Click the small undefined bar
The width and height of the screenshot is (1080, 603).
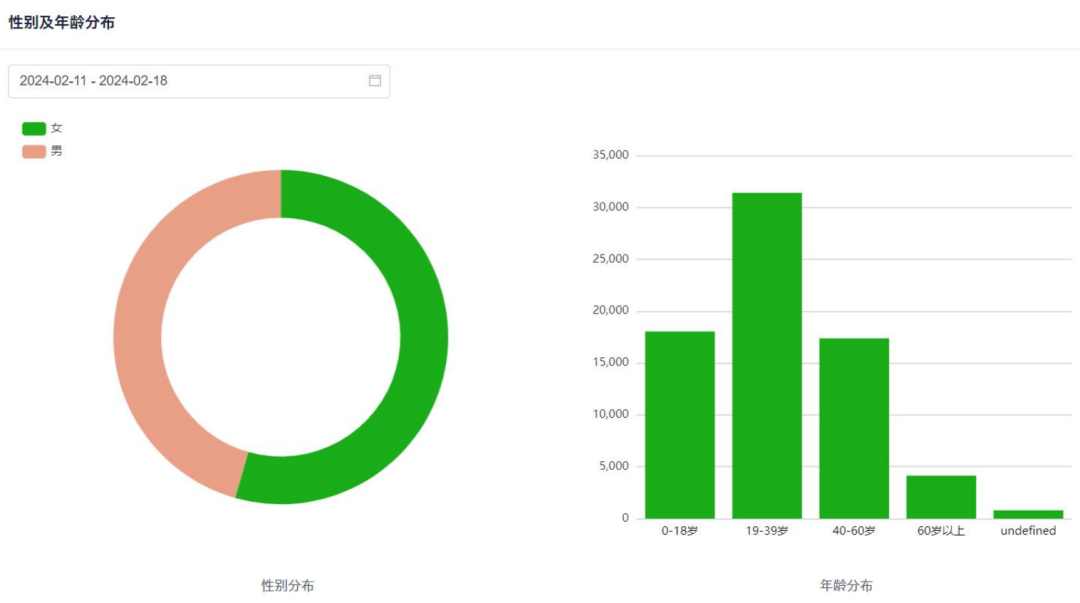[x=1028, y=514]
